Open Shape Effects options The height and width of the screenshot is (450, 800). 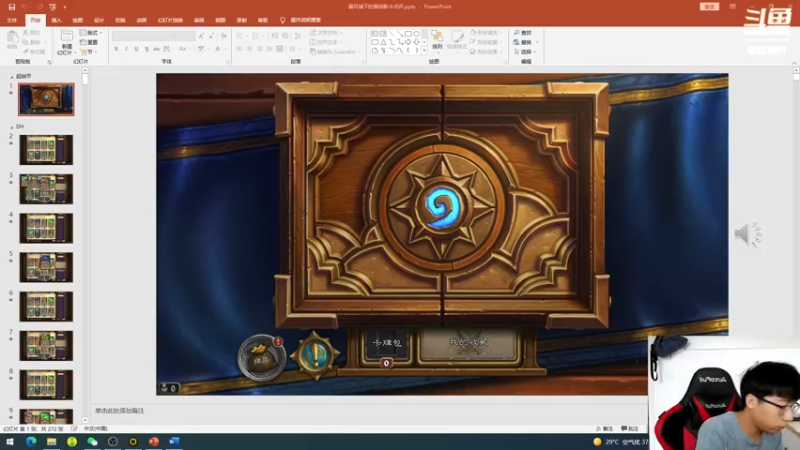pyautogui.click(x=486, y=52)
